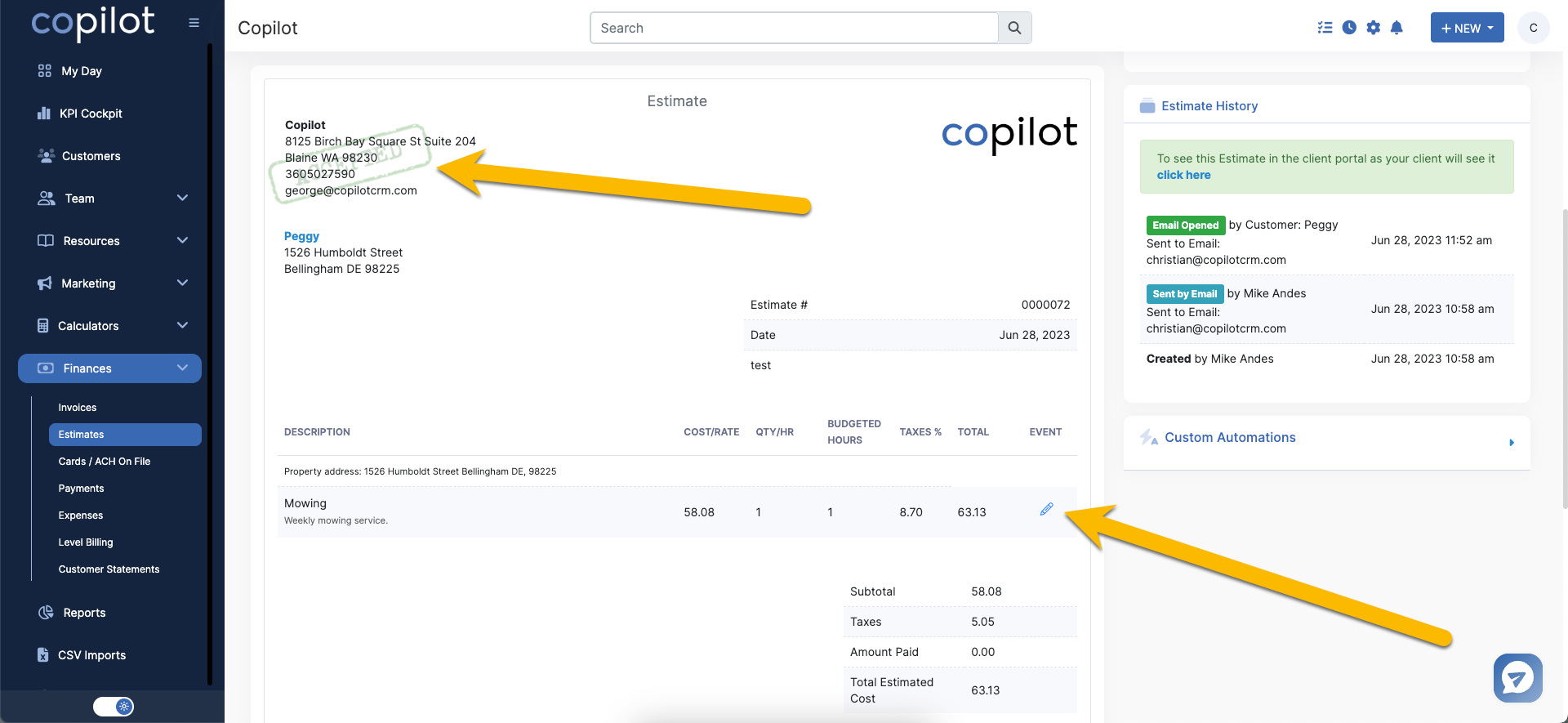The height and width of the screenshot is (723, 1568).
Task: Click the Custom Automations bolt icon
Action: click(1149, 438)
